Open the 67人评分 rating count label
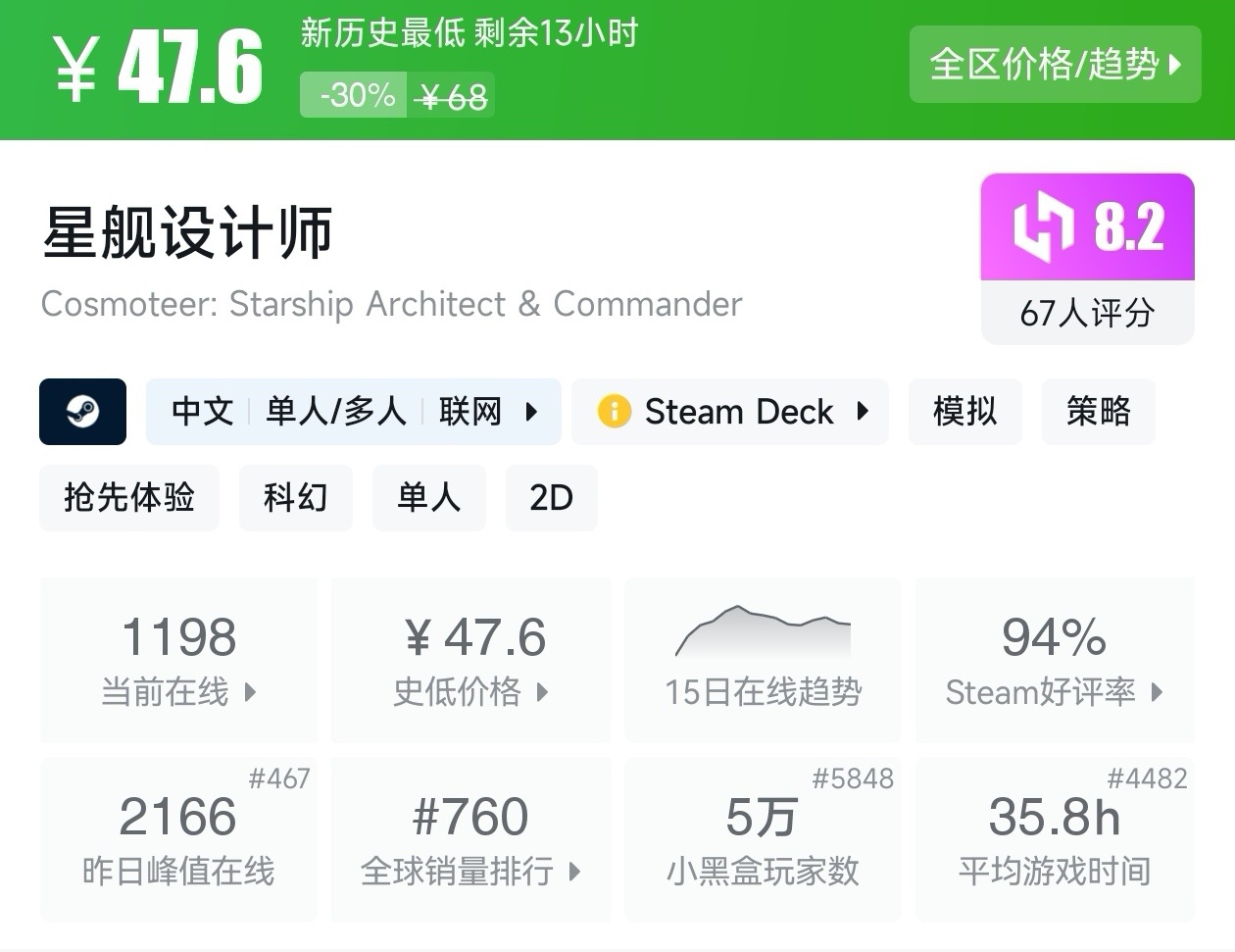Screen dimensions: 1235x952 pyautogui.click(x=1087, y=314)
